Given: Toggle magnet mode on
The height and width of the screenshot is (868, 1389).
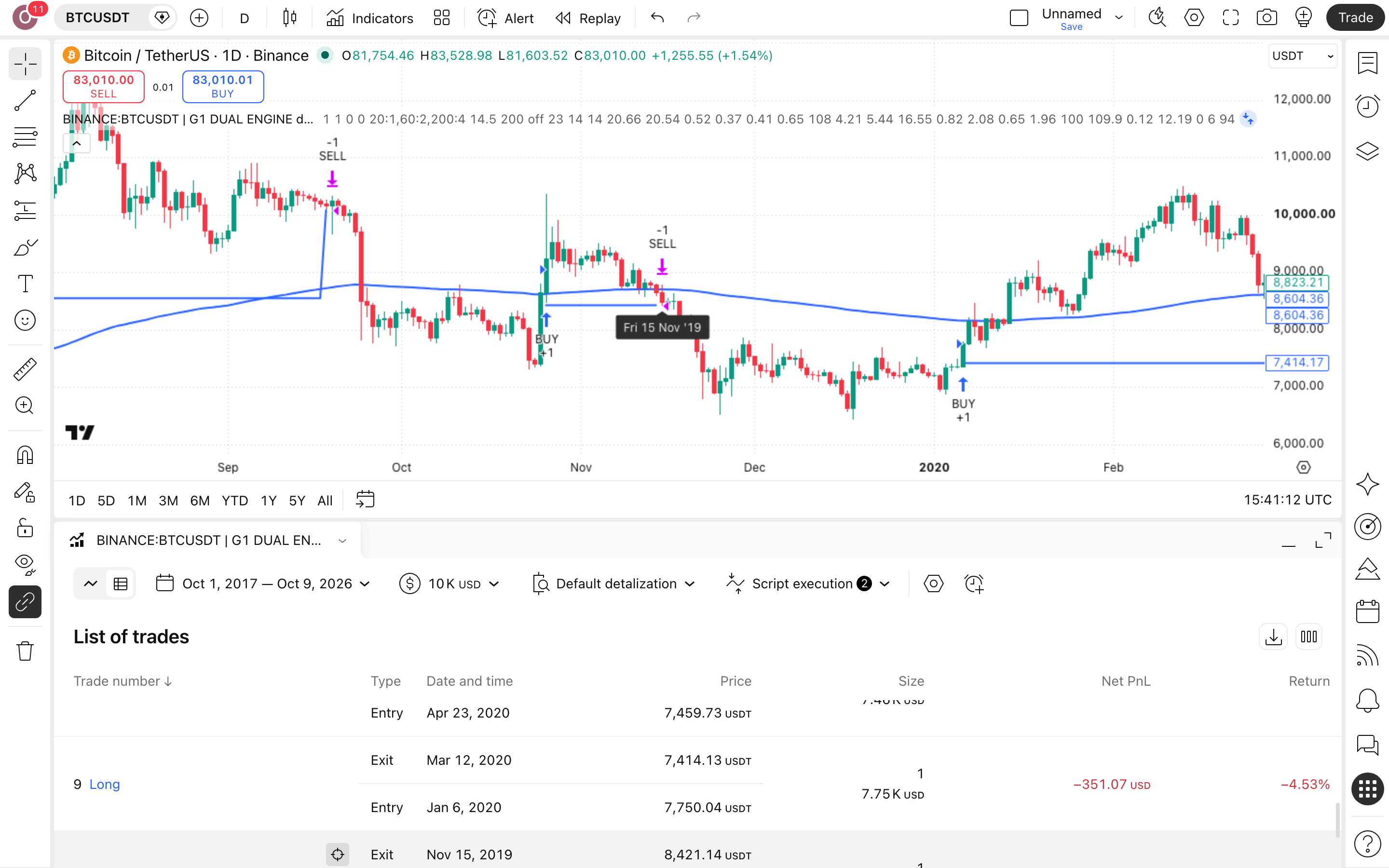Looking at the screenshot, I should tap(25, 455).
